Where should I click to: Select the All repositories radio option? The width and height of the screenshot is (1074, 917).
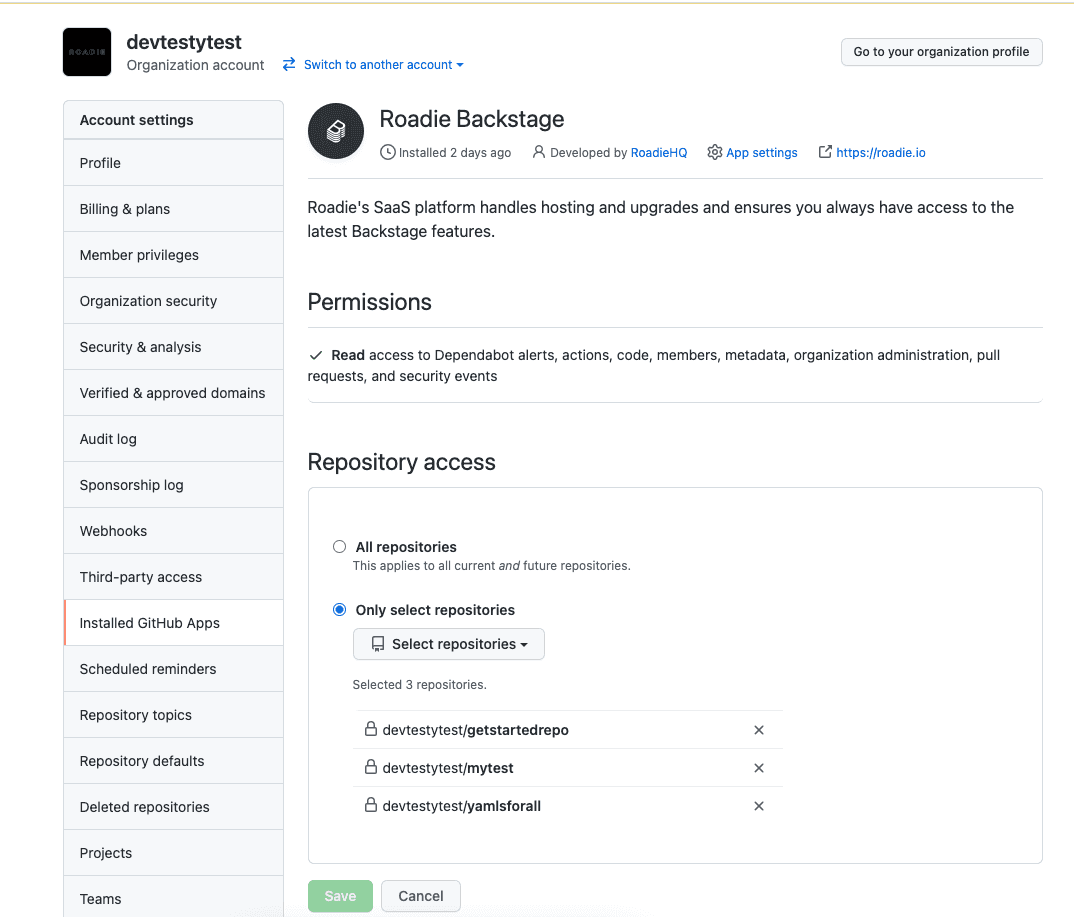point(339,547)
